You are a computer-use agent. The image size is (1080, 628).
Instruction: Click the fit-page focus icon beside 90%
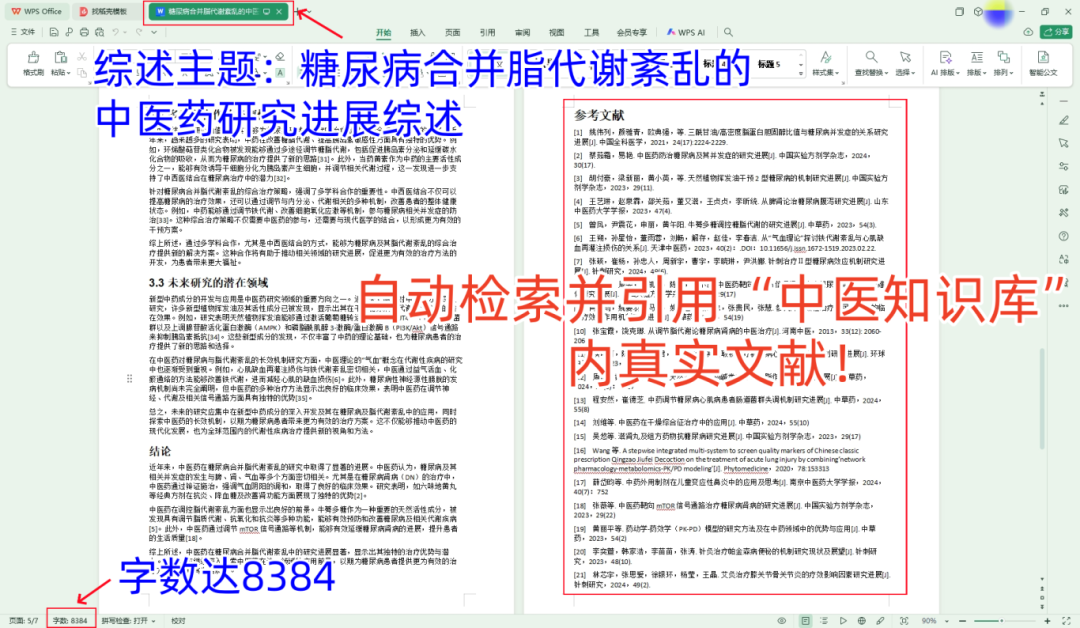pos(904,621)
